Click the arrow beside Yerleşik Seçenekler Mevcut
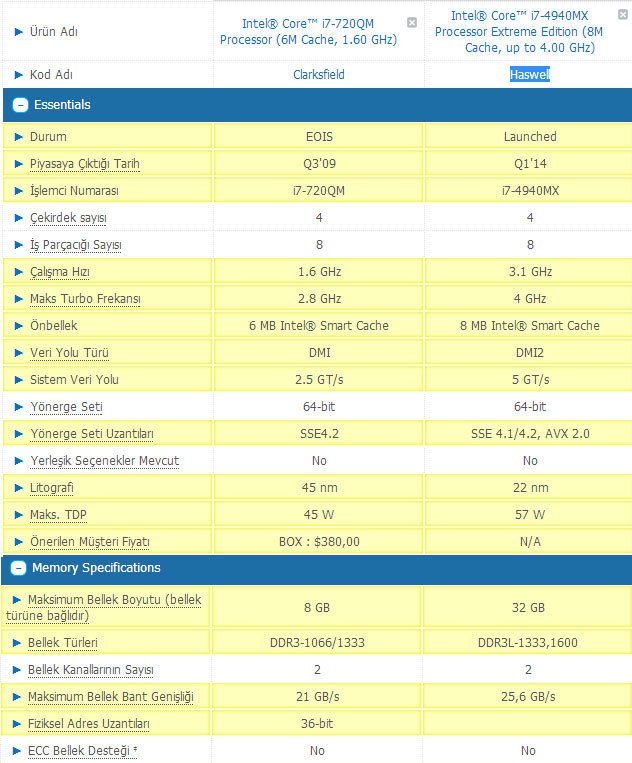 (18, 461)
